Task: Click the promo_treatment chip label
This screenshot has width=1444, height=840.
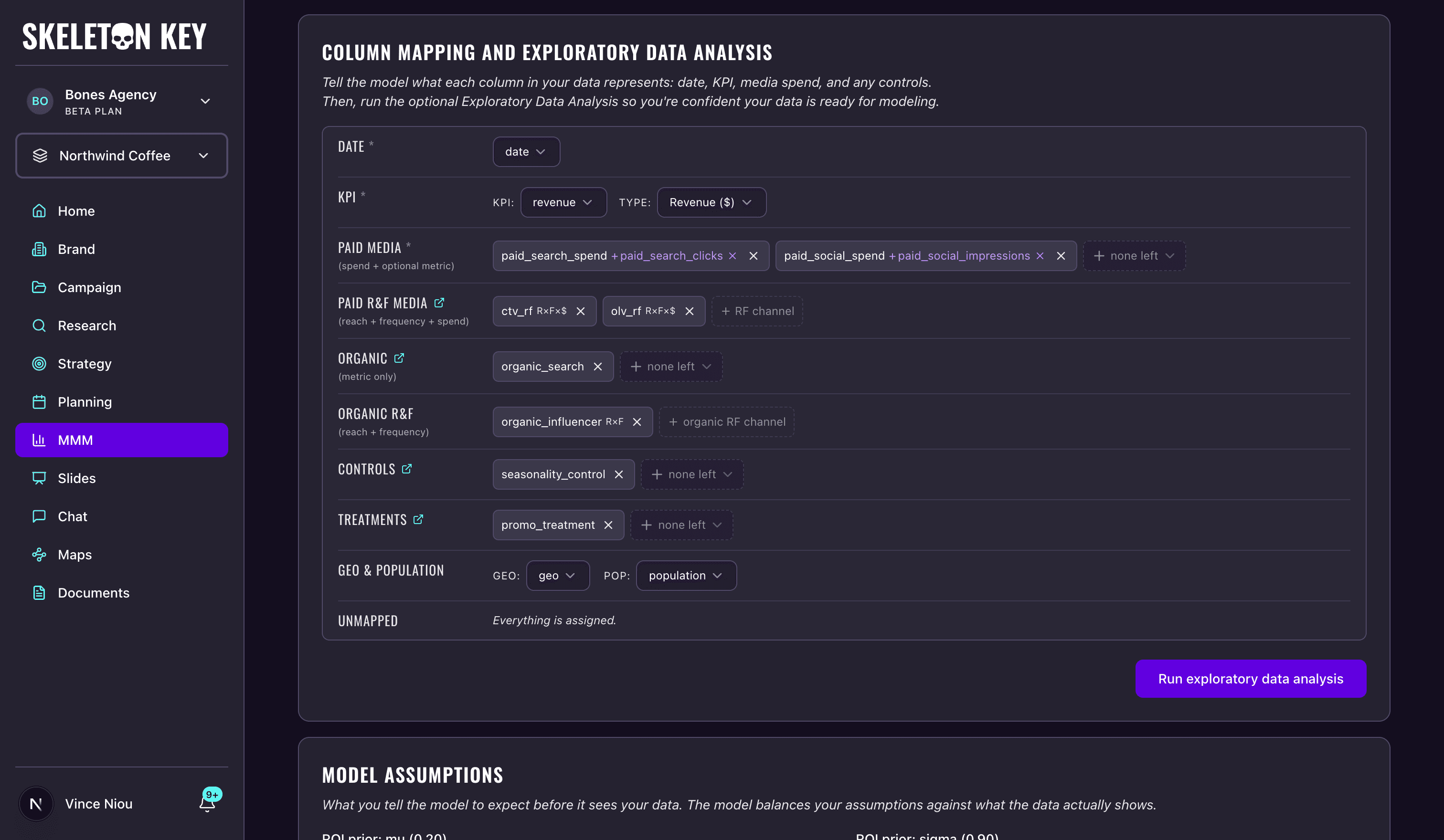Action: [x=548, y=525]
